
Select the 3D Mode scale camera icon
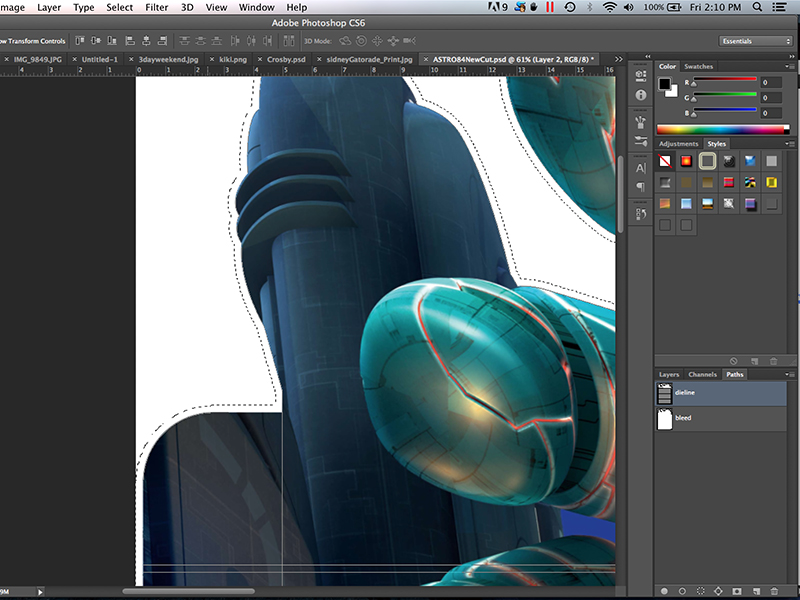click(x=409, y=41)
